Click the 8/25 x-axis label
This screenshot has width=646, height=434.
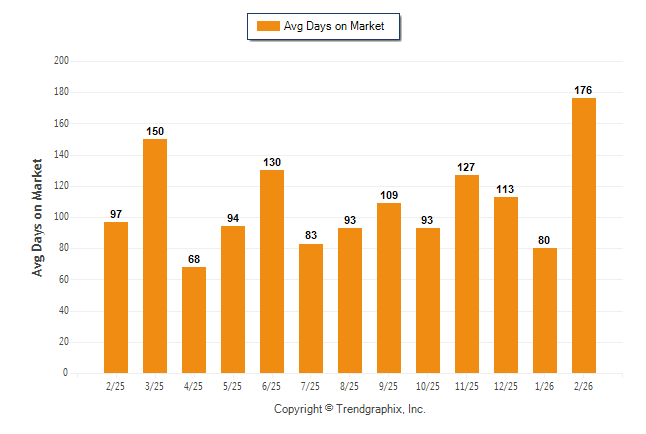tap(350, 385)
